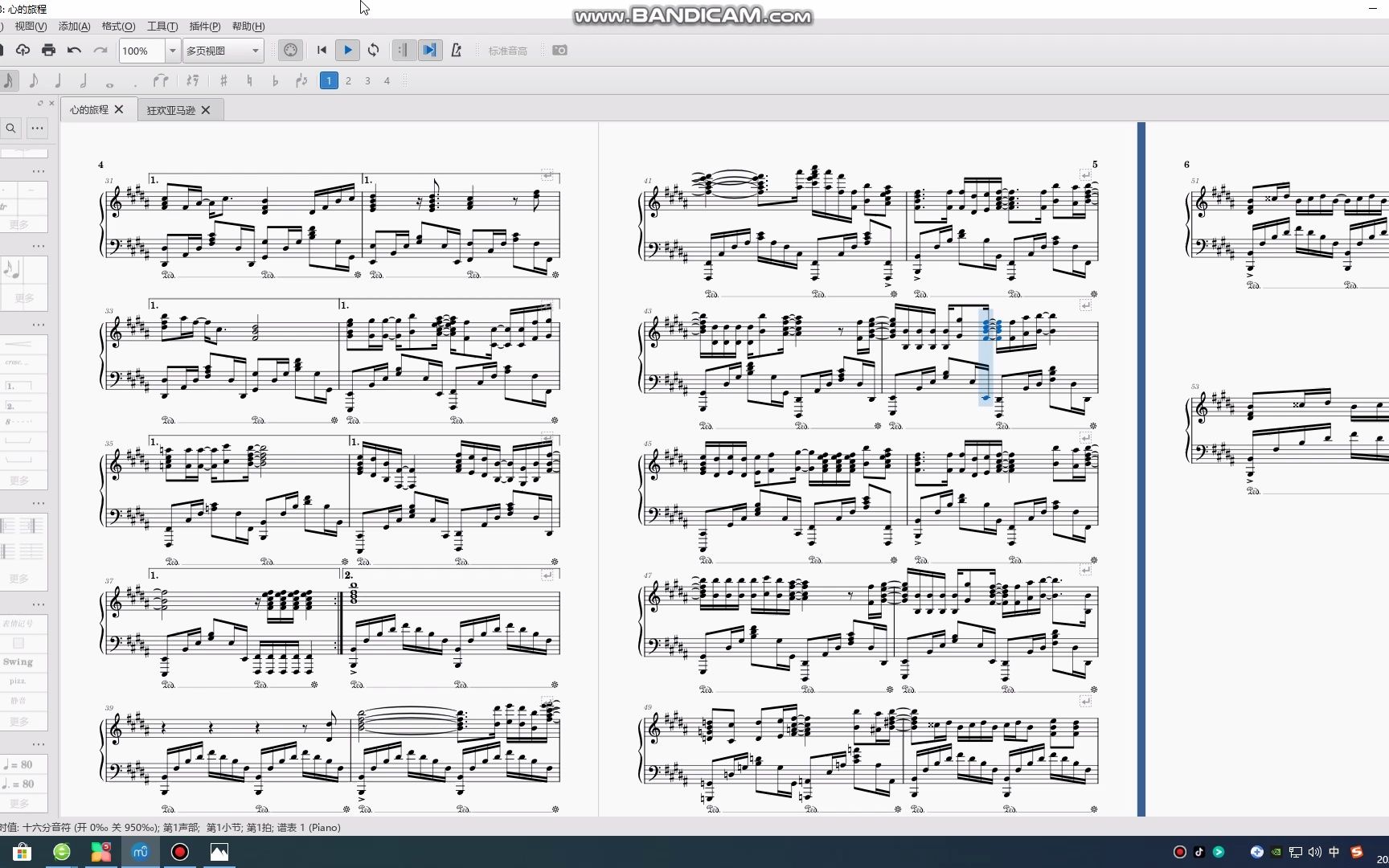Viewport: 1389px width, 868px height.
Task: Open the 多页视图 view mode dropdown
Action: (x=223, y=51)
